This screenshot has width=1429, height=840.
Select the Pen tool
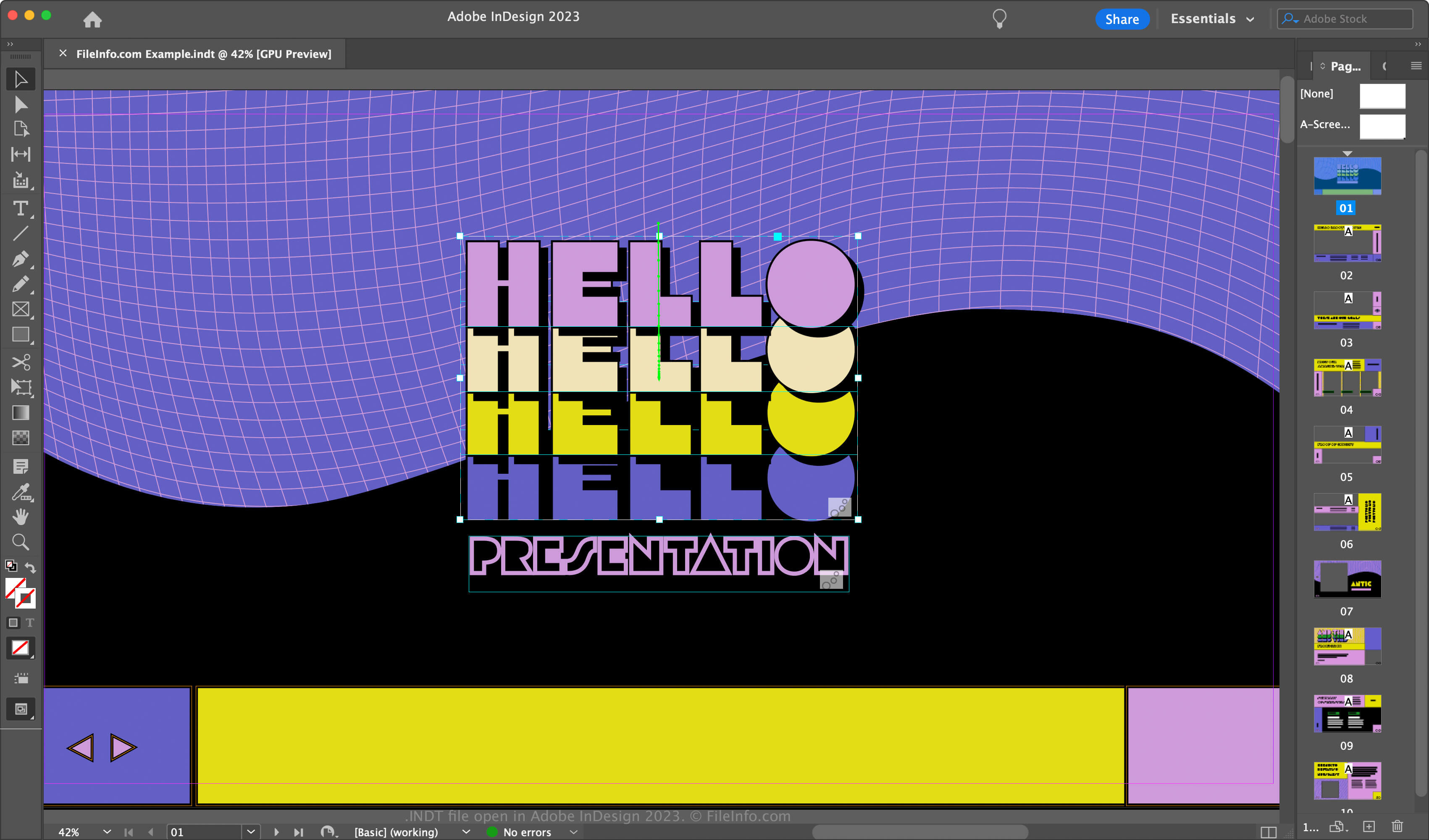[21, 259]
